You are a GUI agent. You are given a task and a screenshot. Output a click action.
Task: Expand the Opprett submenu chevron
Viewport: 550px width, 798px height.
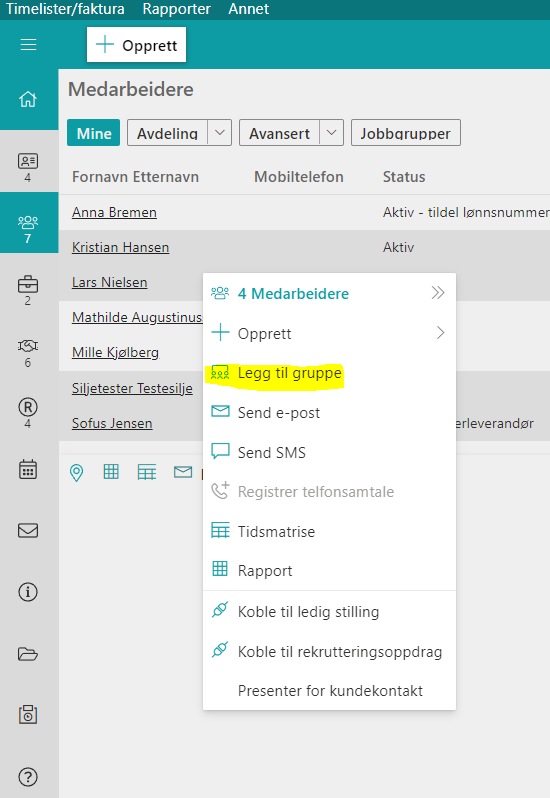pos(440,333)
